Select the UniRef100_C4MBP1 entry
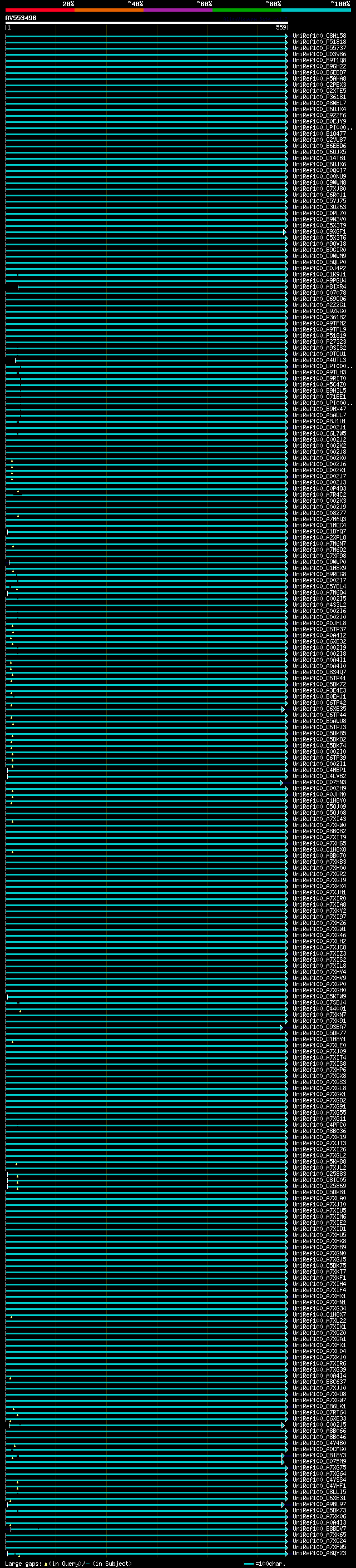This screenshot has height=1568, width=356. pyautogui.click(x=319, y=770)
